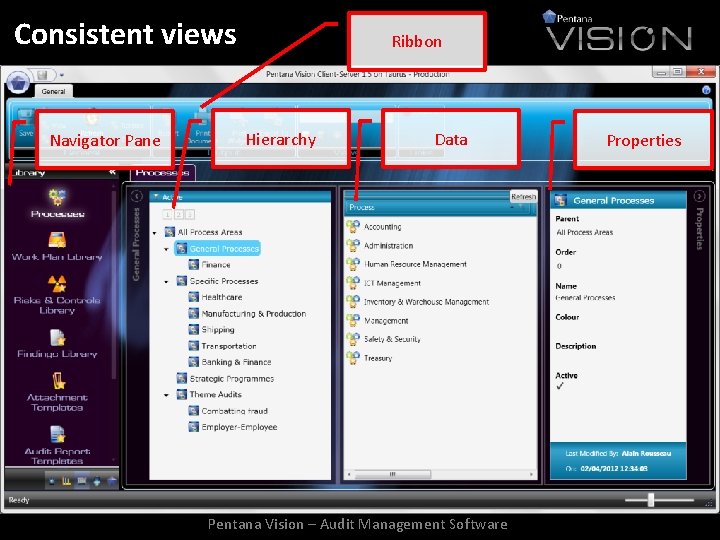Click the blue pentagon icon in navigator bottom strip

pyautogui.click(x=112, y=481)
